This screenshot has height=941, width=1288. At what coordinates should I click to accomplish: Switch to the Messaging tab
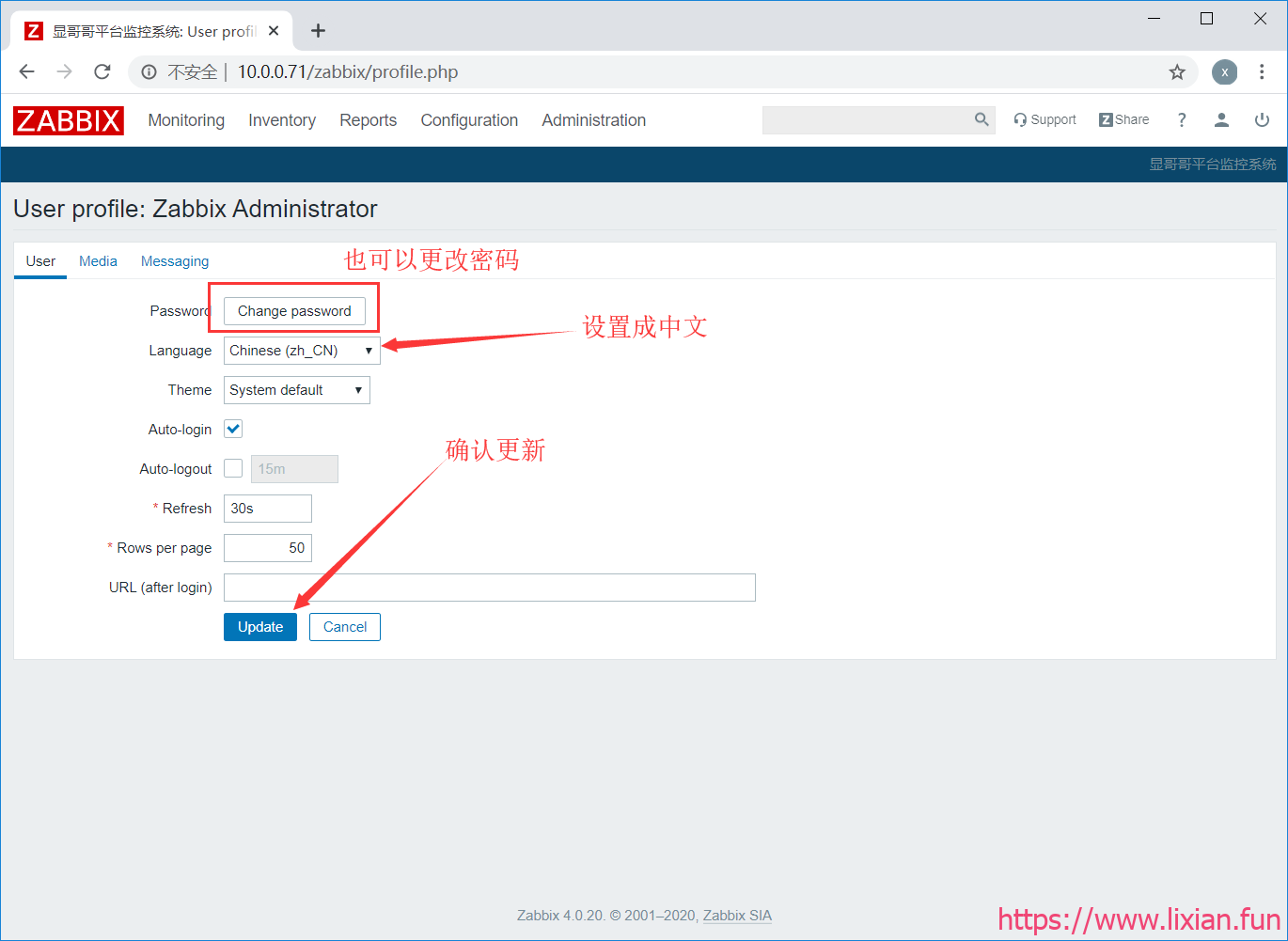coord(175,261)
